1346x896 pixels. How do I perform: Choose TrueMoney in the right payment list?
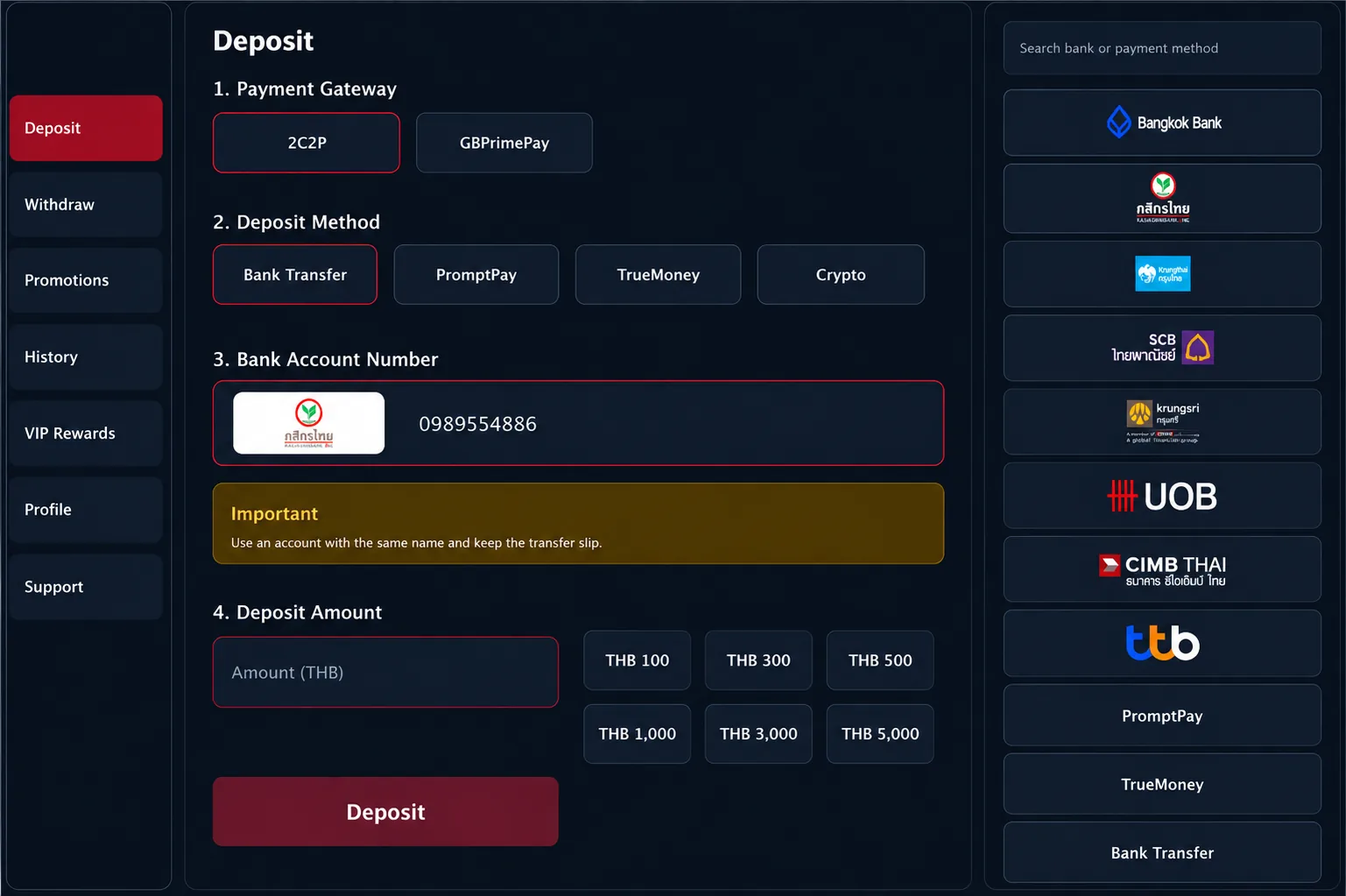[x=1162, y=785]
